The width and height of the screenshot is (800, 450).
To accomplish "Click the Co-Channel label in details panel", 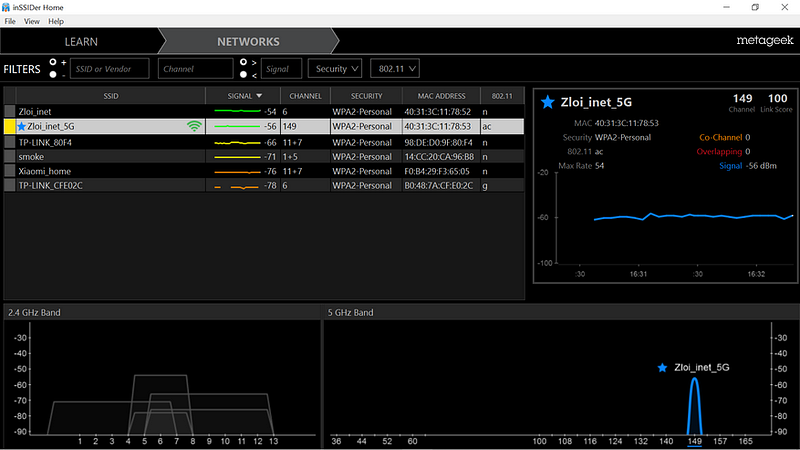I will [x=720, y=137].
